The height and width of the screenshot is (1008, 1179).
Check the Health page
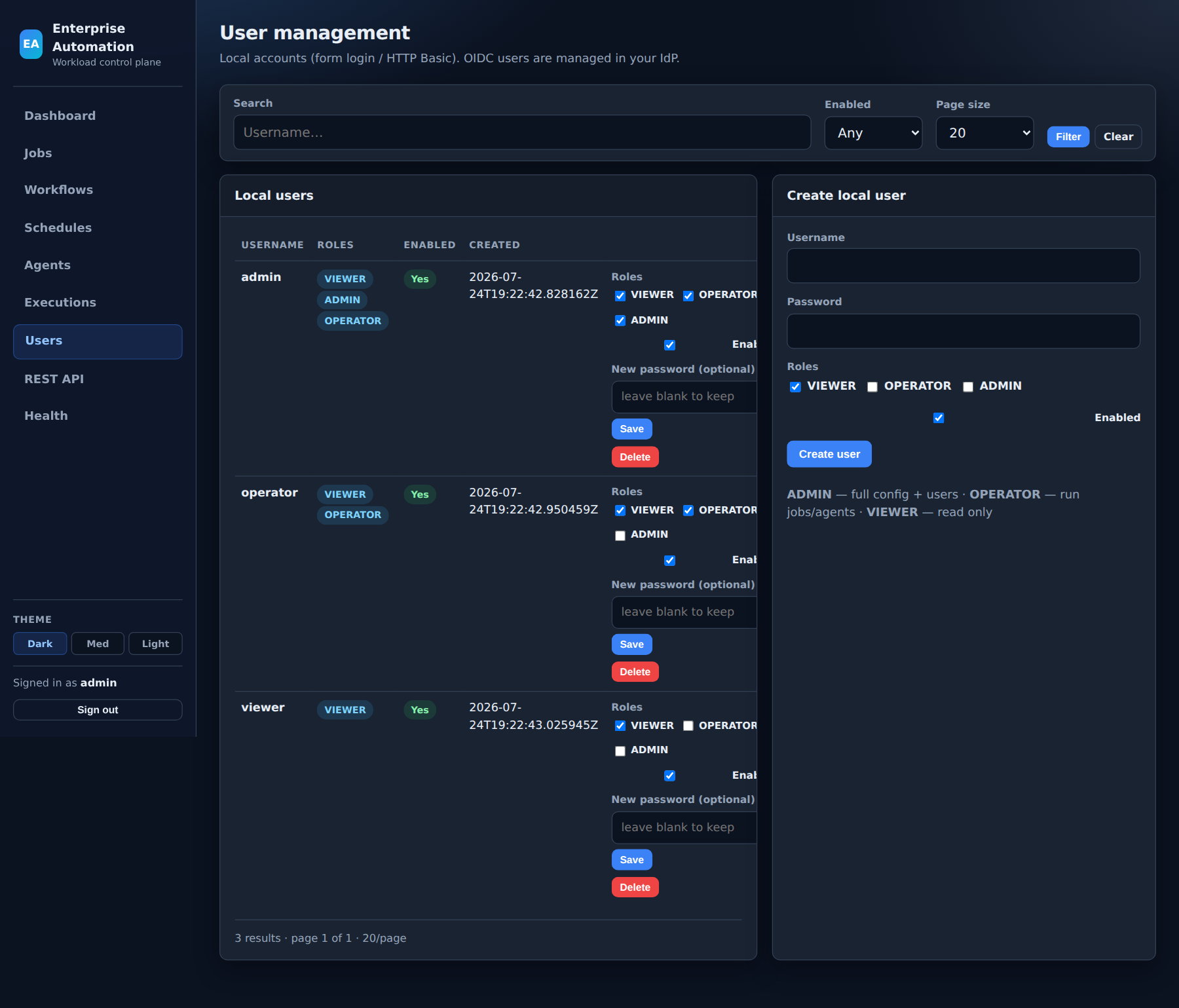coord(98,416)
